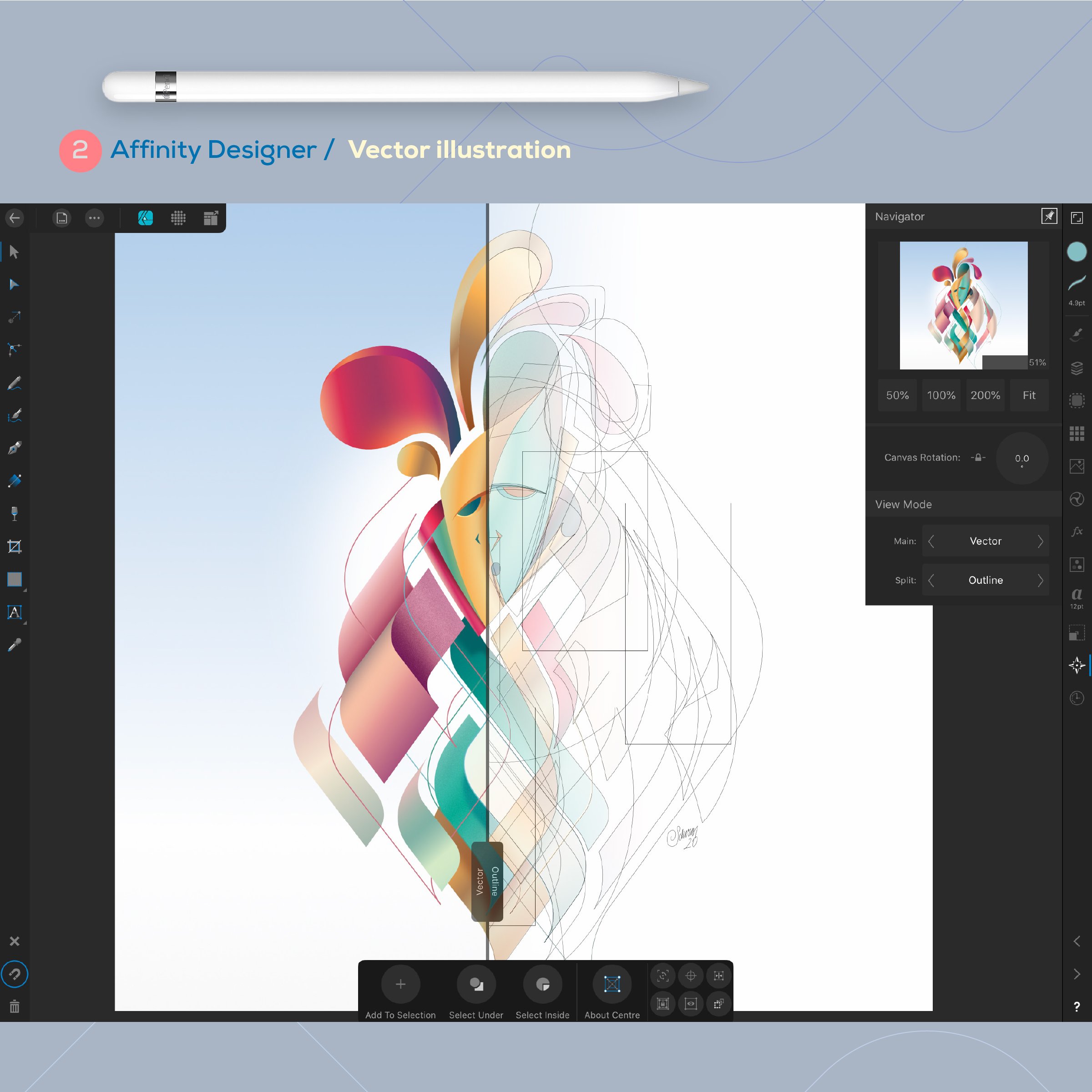1092x1092 pixels.
Task: Open the Transform studio icon
Action: (x=1077, y=632)
